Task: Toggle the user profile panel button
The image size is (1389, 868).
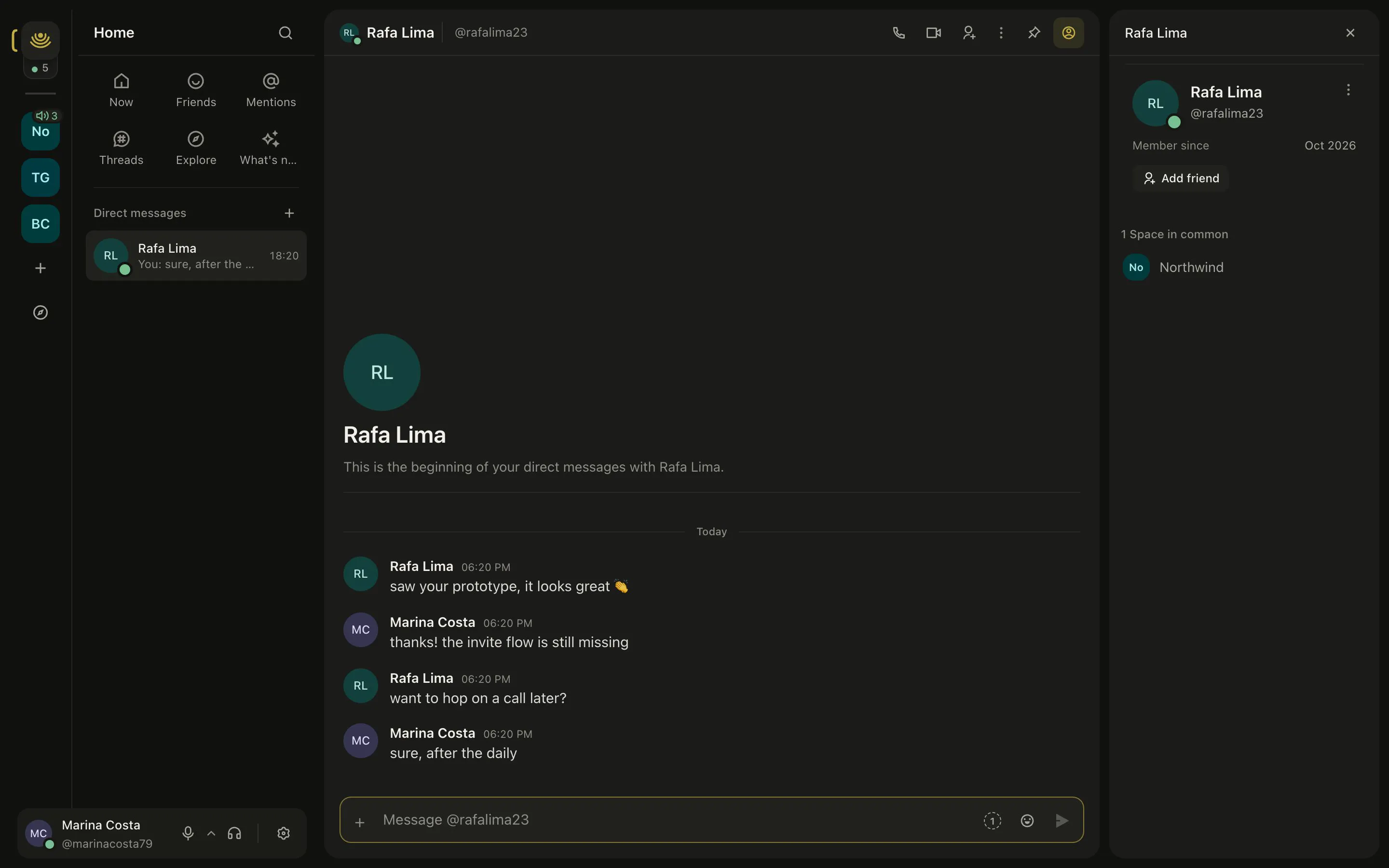Action: click(1068, 33)
